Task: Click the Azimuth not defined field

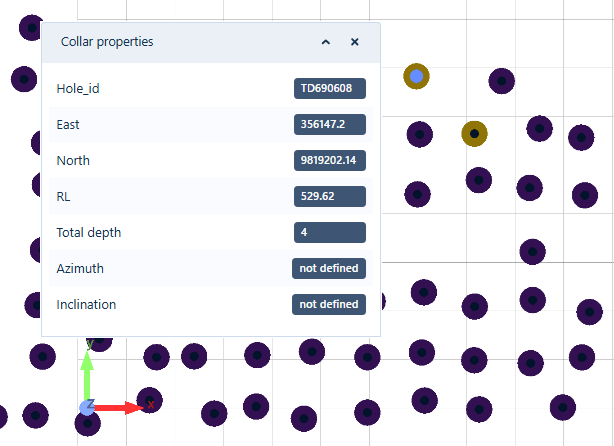Action: coord(329,269)
